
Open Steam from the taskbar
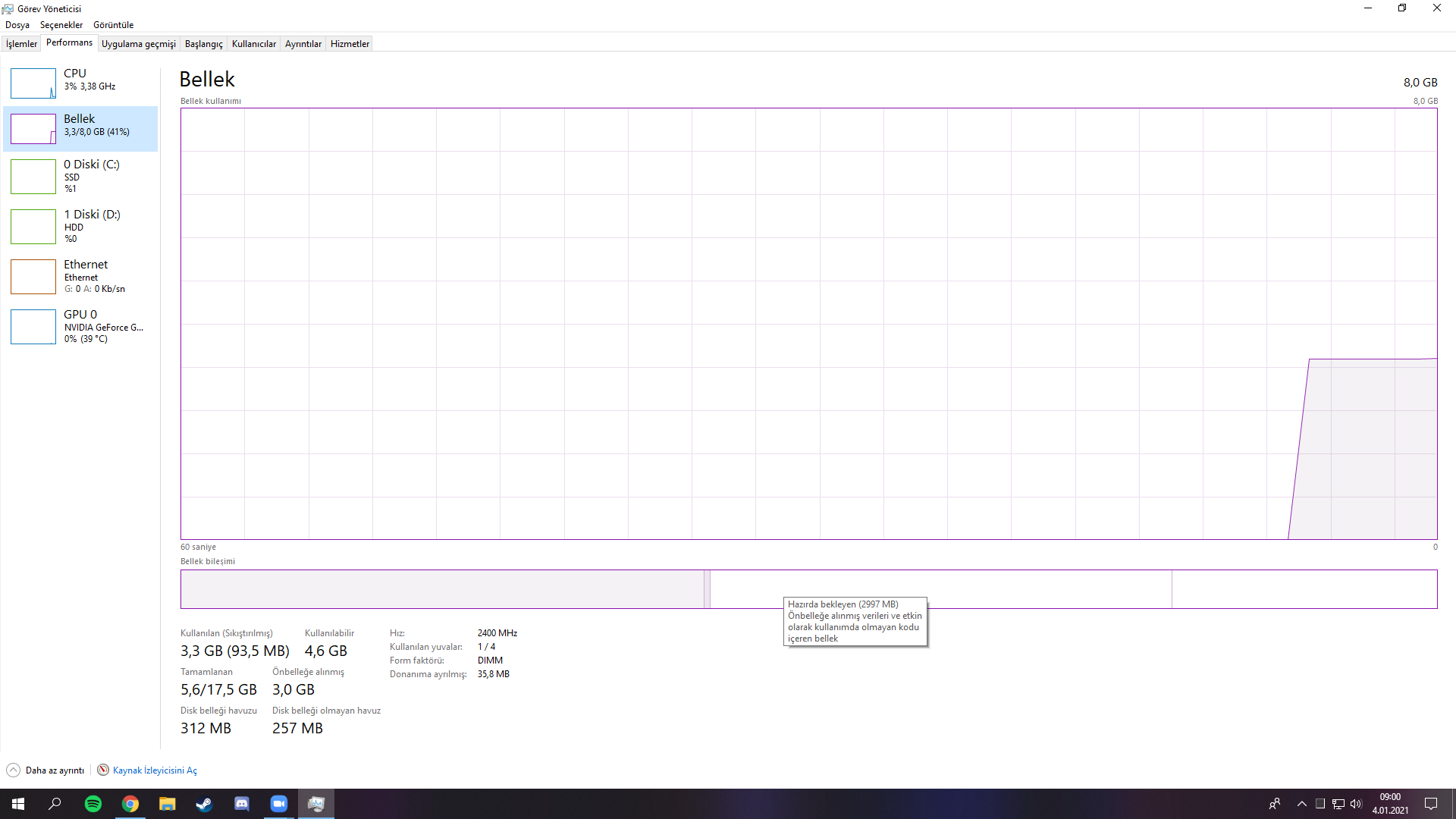pos(205,804)
